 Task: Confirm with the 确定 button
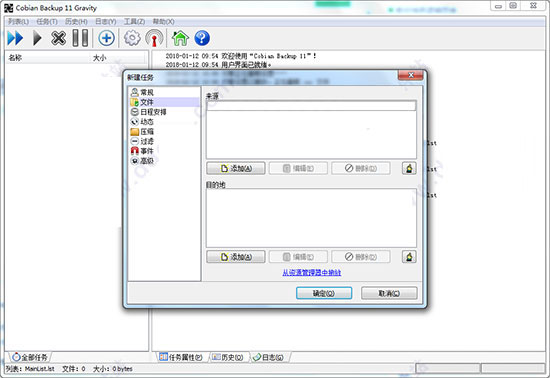(324, 293)
